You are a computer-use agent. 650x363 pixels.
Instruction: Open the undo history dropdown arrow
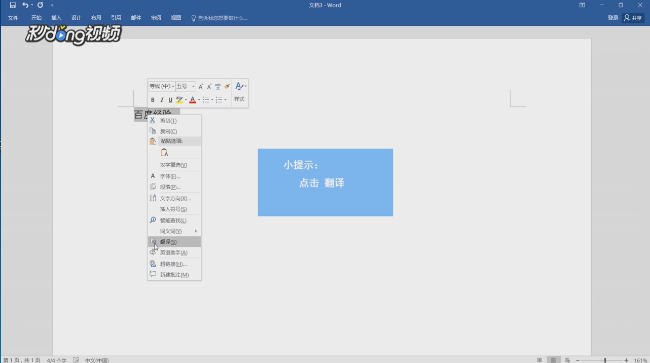[32, 5]
